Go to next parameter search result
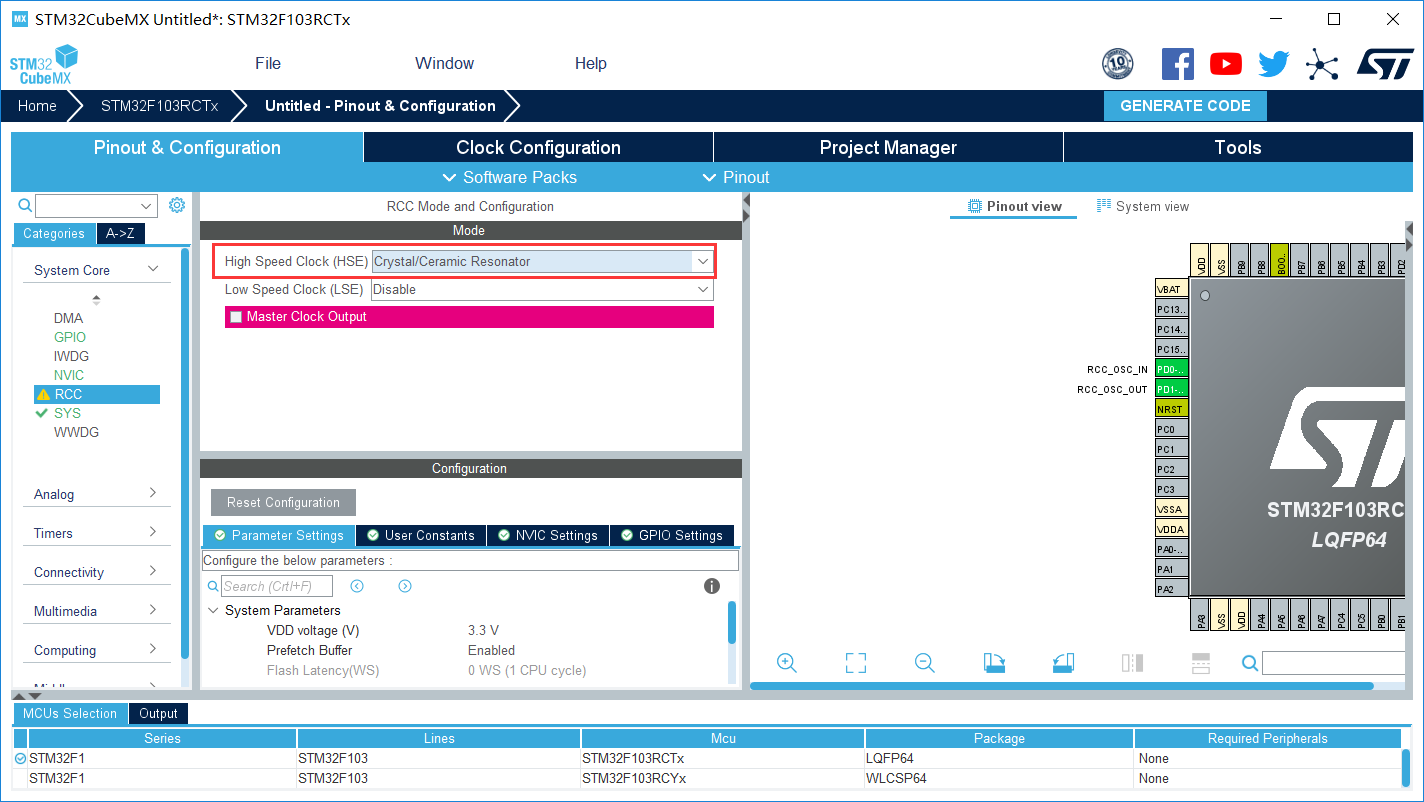This screenshot has width=1424, height=802. (405, 586)
